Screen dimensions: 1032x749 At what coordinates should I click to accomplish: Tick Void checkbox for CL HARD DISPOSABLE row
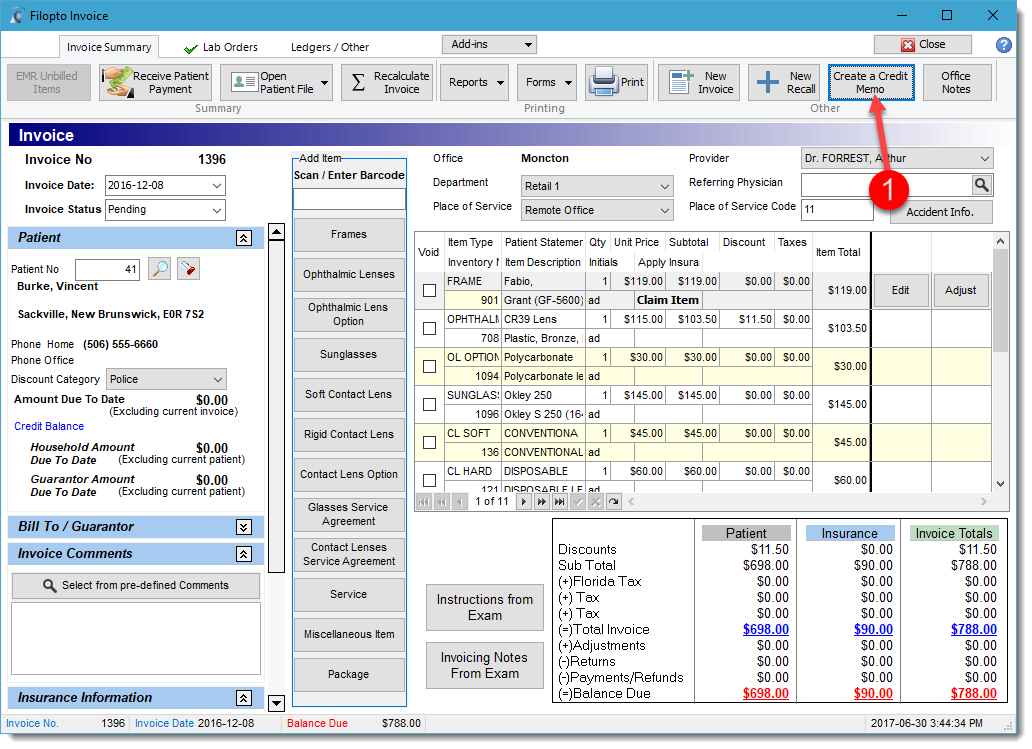429,480
